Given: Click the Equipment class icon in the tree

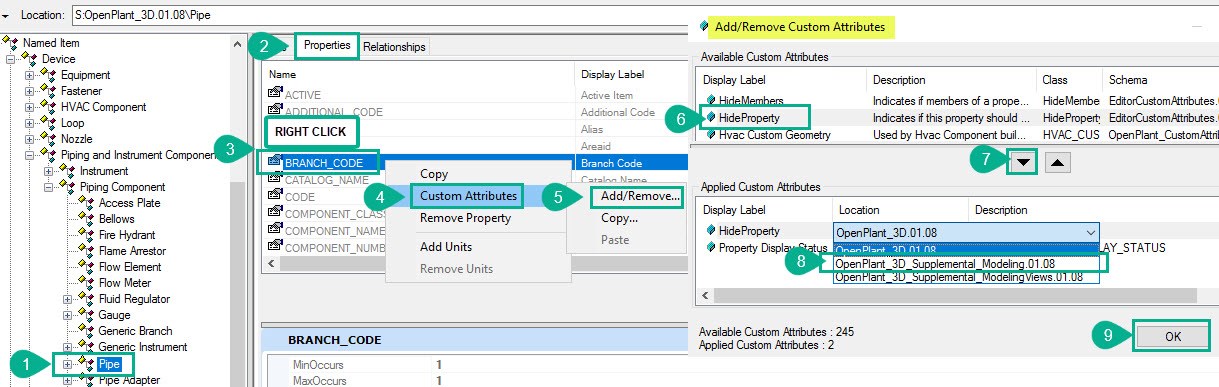Looking at the screenshot, I should [x=50, y=75].
